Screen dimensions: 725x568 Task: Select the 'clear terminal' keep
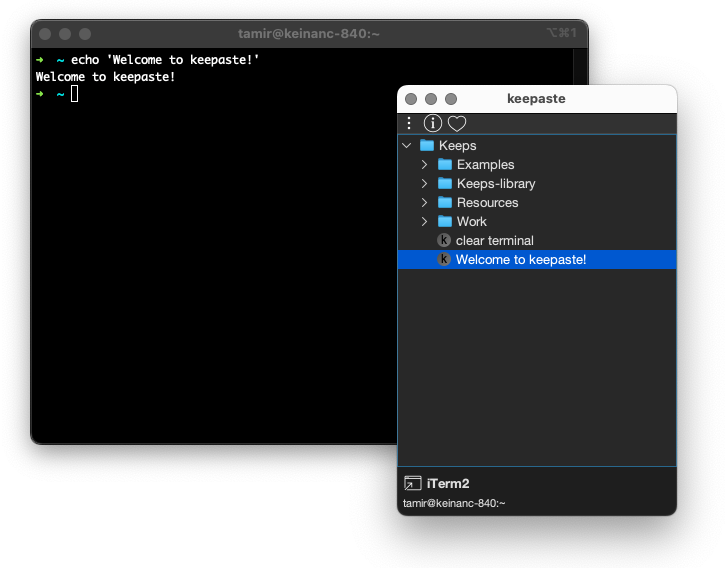click(x=495, y=241)
